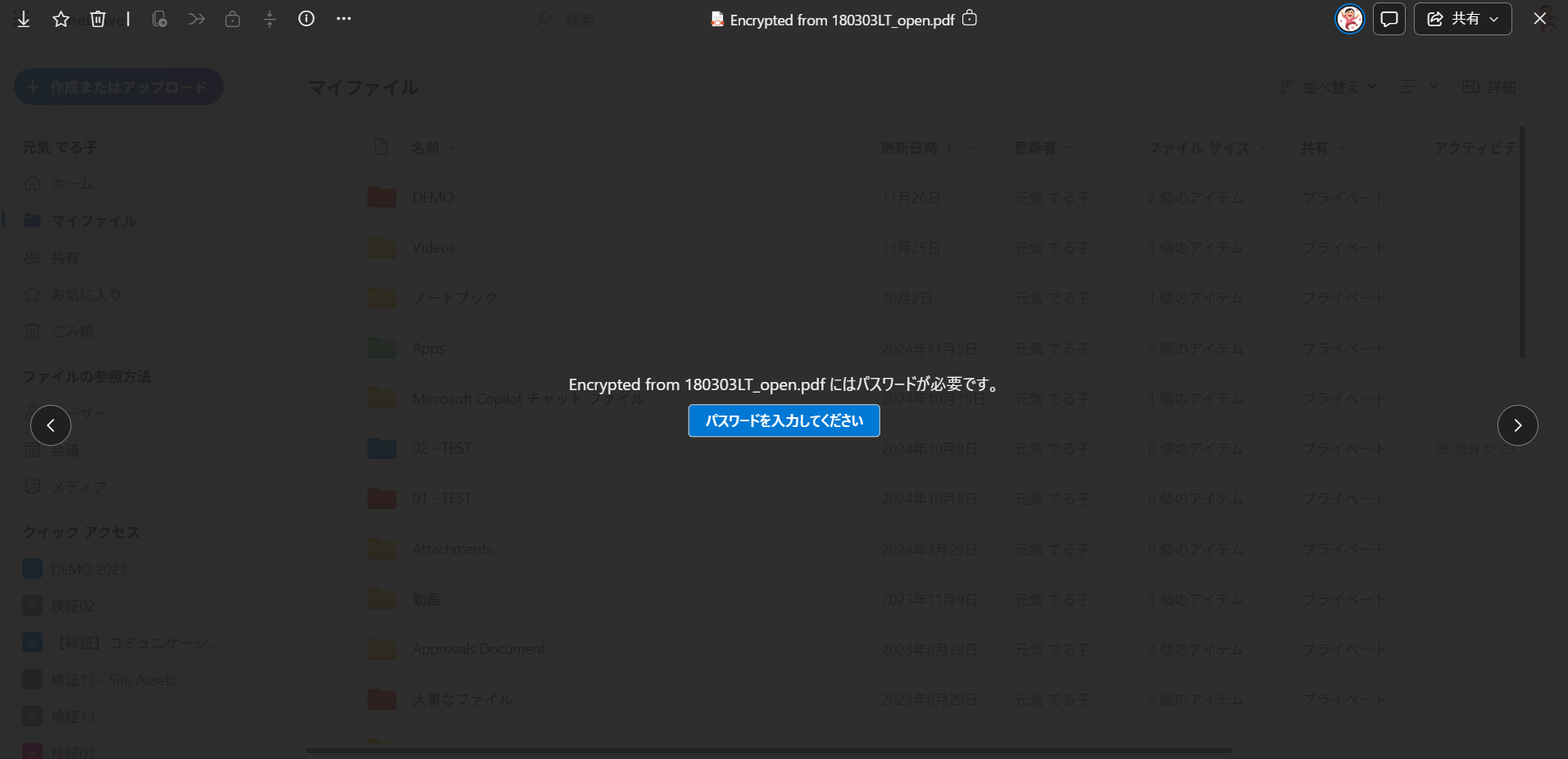
Task: Download the encrypted PDF file
Action: point(24,19)
